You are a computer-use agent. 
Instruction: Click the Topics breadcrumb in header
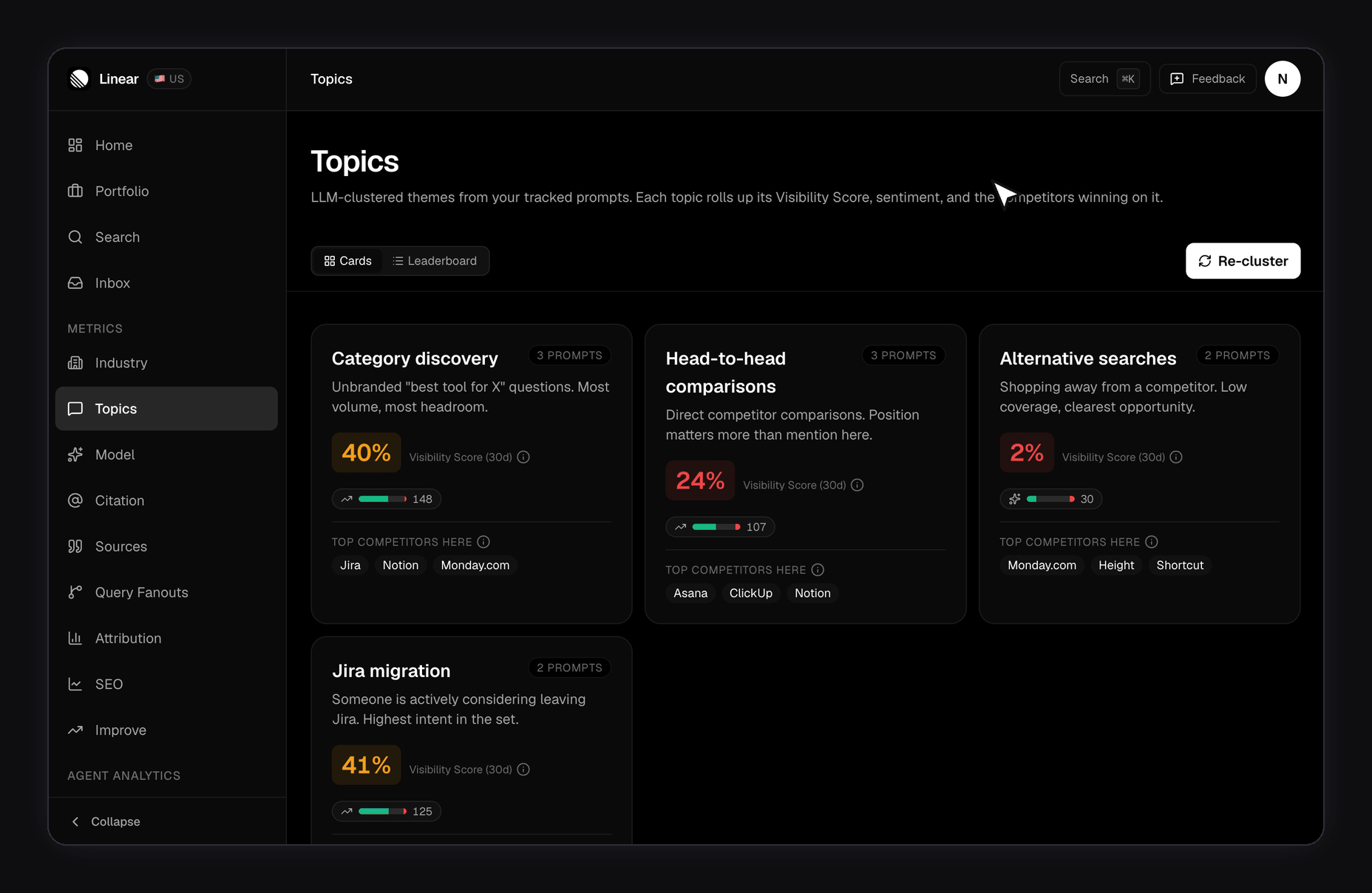click(331, 79)
